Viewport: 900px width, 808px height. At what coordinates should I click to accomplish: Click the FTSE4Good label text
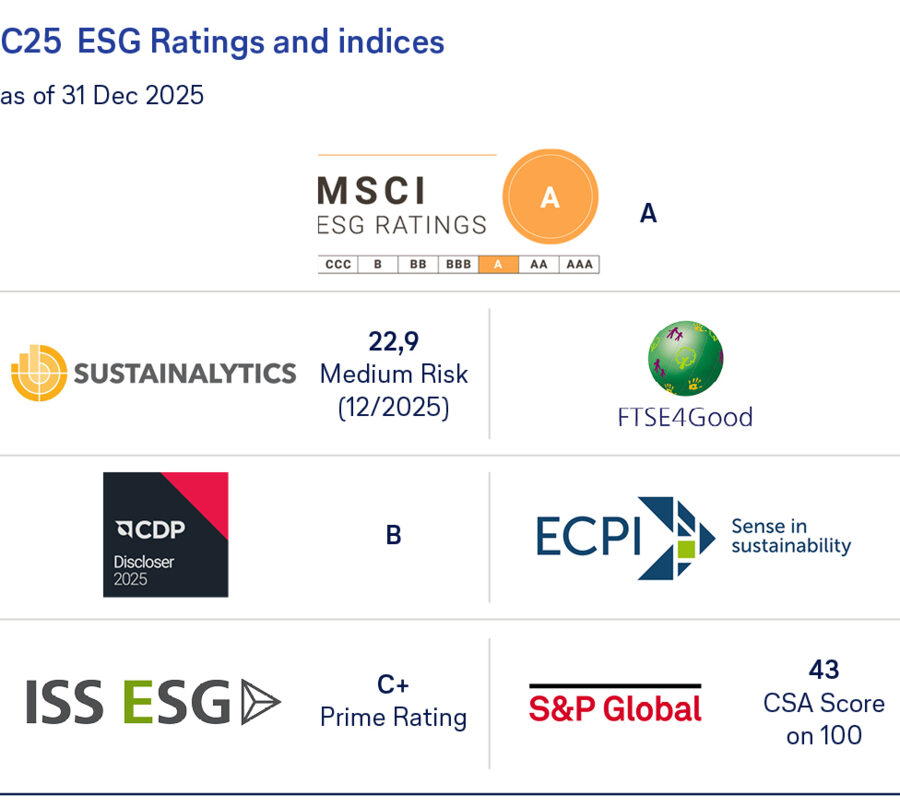click(685, 417)
